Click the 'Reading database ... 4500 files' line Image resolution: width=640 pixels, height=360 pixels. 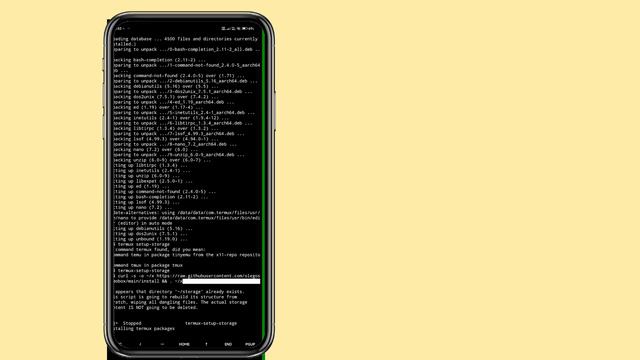[x=186, y=39]
